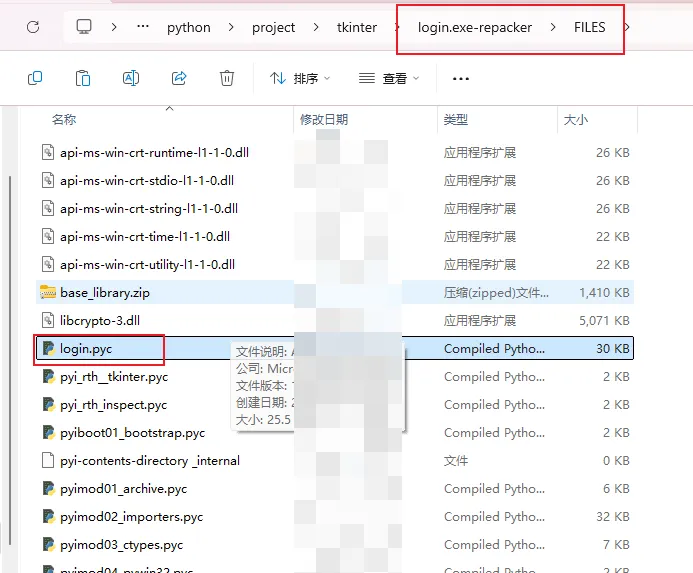The width and height of the screenshot is (693, 573).
Task: Click the Delete trash icon
Action: pos(227,78)
